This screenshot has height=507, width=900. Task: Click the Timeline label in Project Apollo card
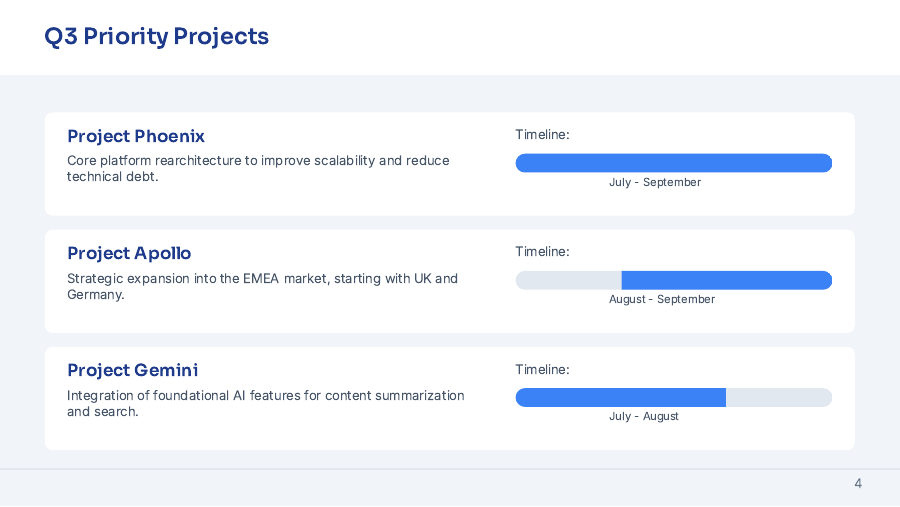point(542,252)
